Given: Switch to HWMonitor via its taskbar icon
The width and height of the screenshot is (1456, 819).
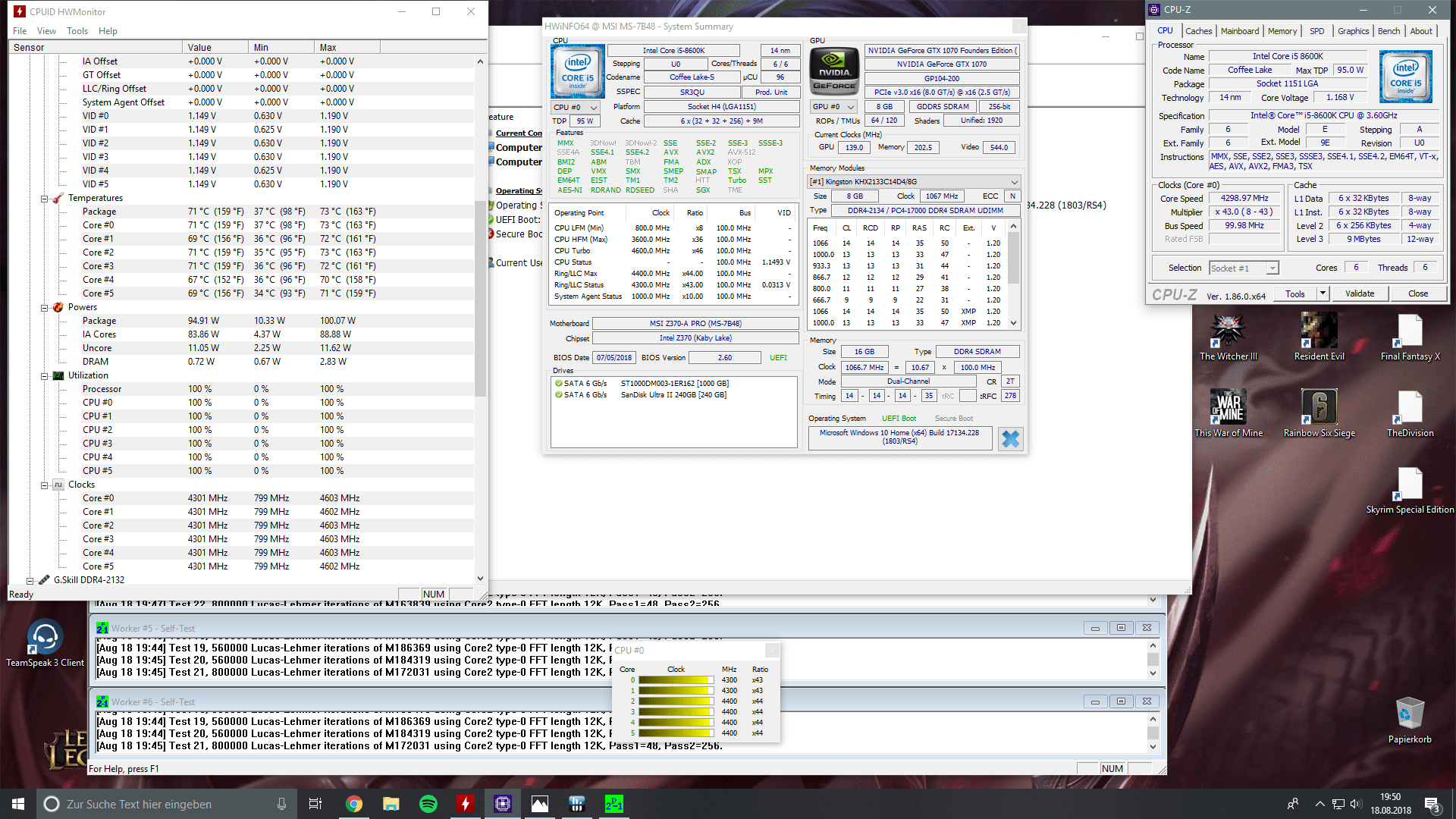Looking at the screenshot, I should (465, 804).
